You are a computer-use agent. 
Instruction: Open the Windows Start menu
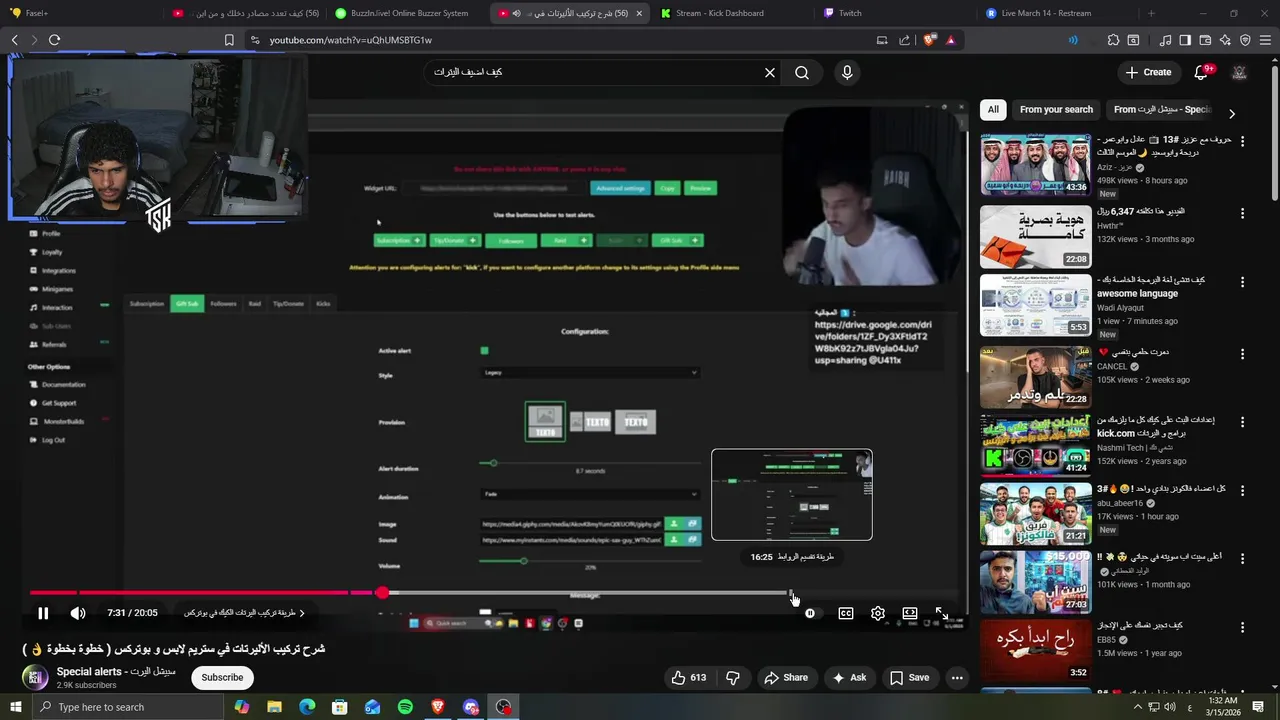click(x=16, y=707)
